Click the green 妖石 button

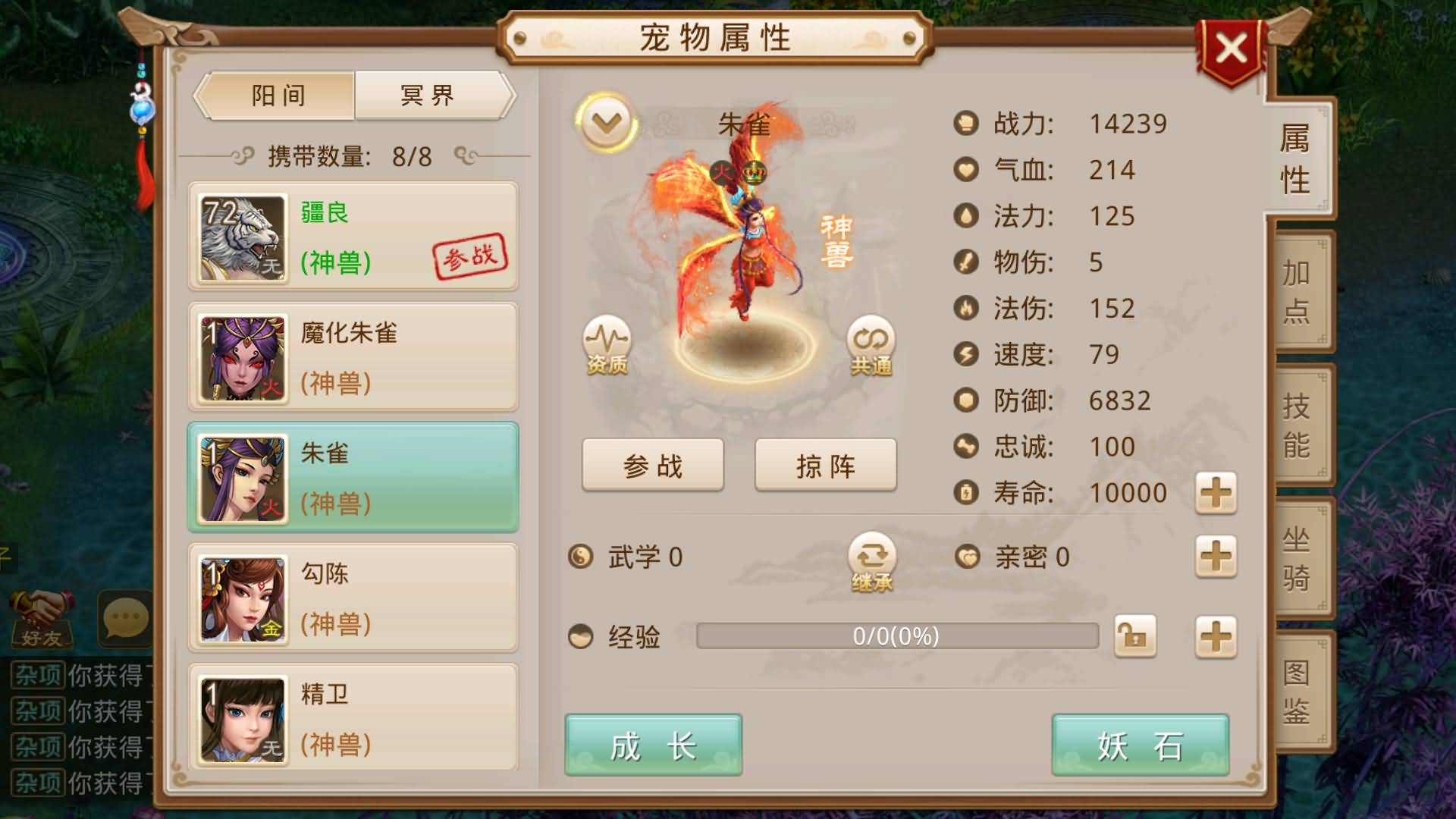click(x=1140, y=745)
